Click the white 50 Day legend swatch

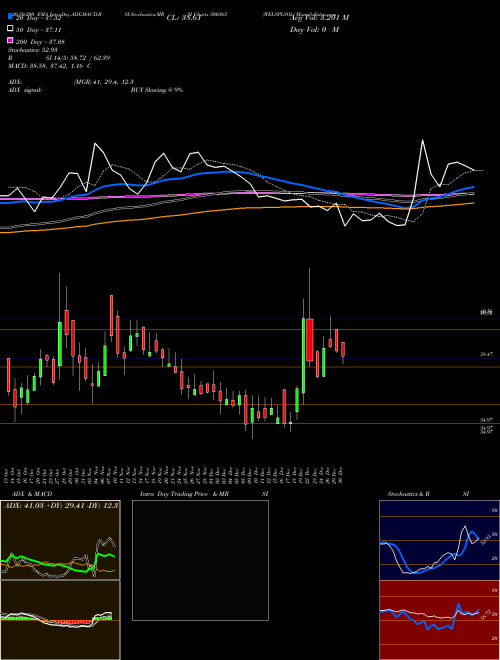[11, 29]
